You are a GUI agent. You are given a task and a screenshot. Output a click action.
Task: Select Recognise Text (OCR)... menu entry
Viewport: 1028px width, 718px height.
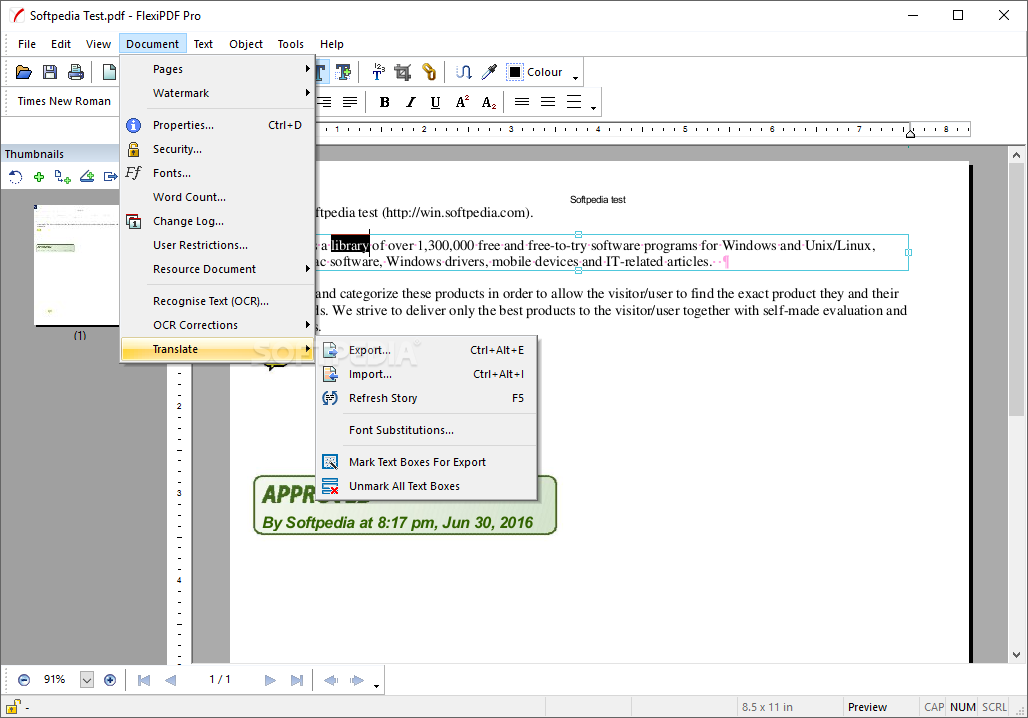click(218, 302)
